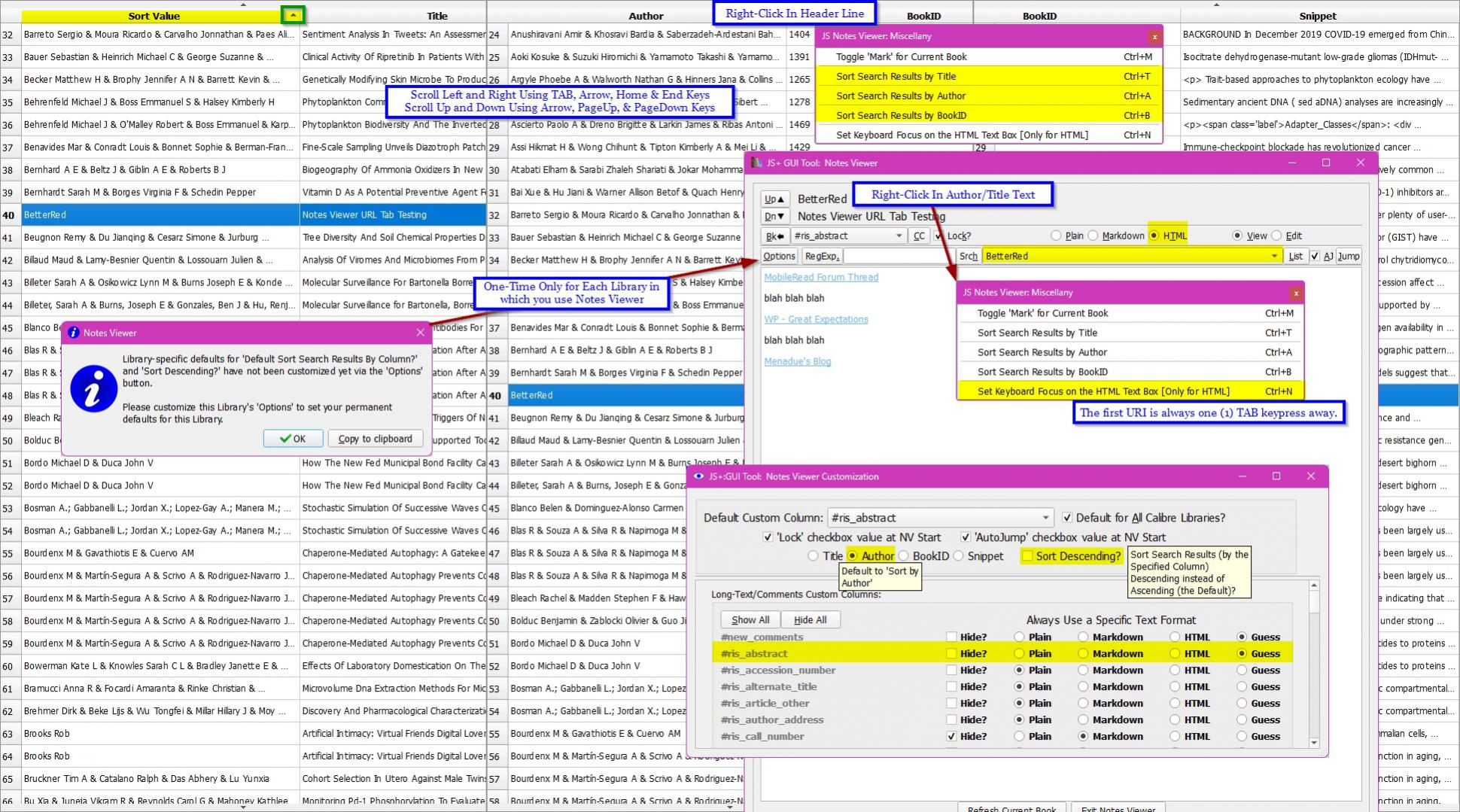Toggle the Lock? checkbox in Notes Viewer toolbar
Screen dimensions: 1460x812
[x=938, y=236]
